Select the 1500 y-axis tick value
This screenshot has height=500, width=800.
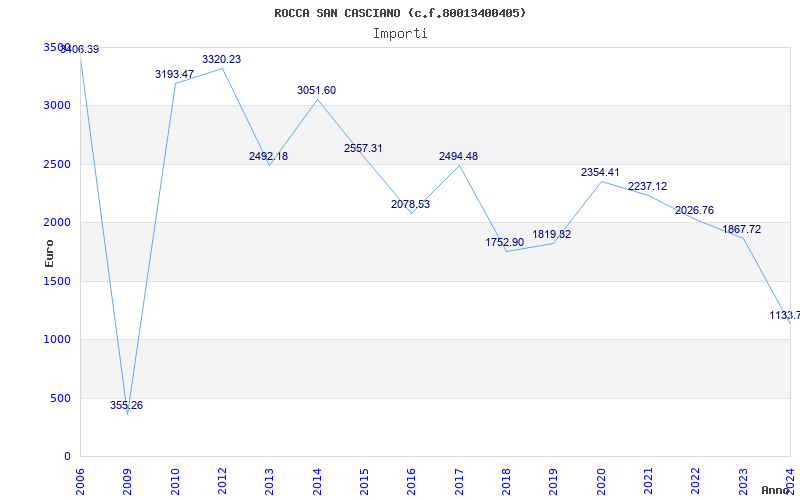(x=57, y=281)
